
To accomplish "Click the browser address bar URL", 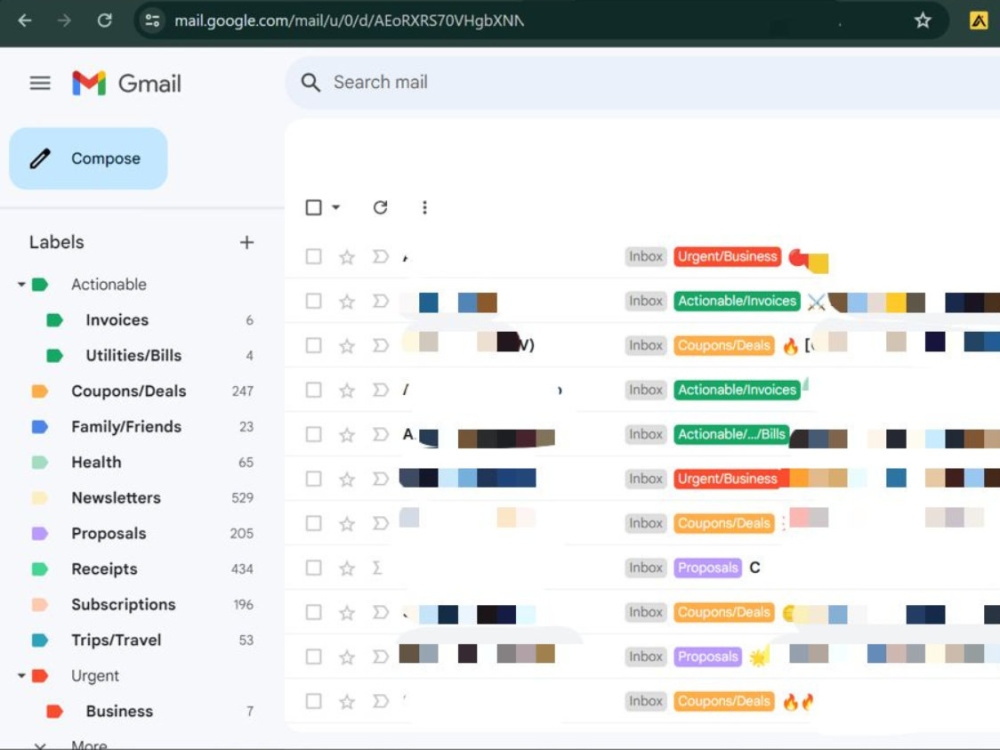I will (349, 21).
